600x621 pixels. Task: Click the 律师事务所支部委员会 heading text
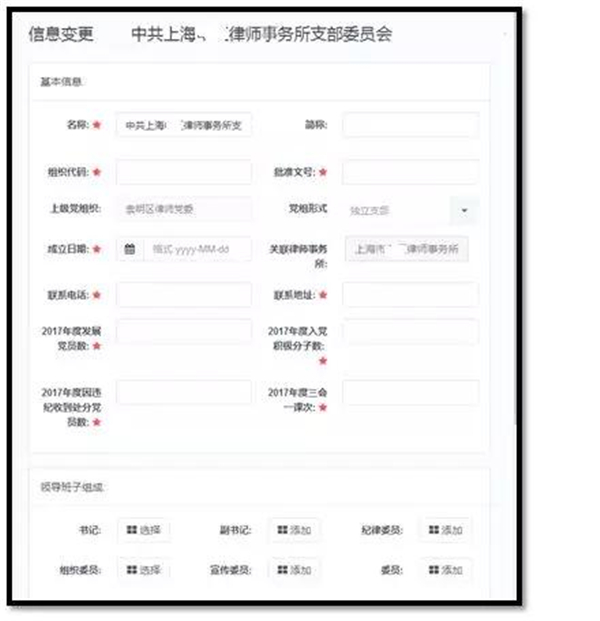(310, 34)
